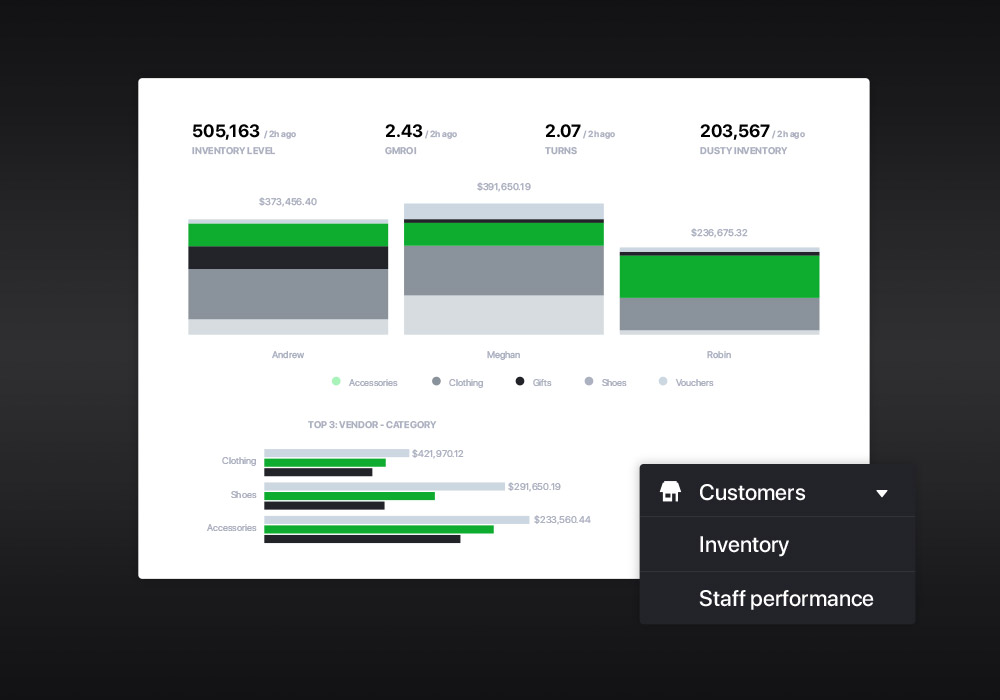Viewport: 1000px width, 700px height.
Task: Click the store icon beside Customers
Action: pyautogui.click(x=670, y=492)
